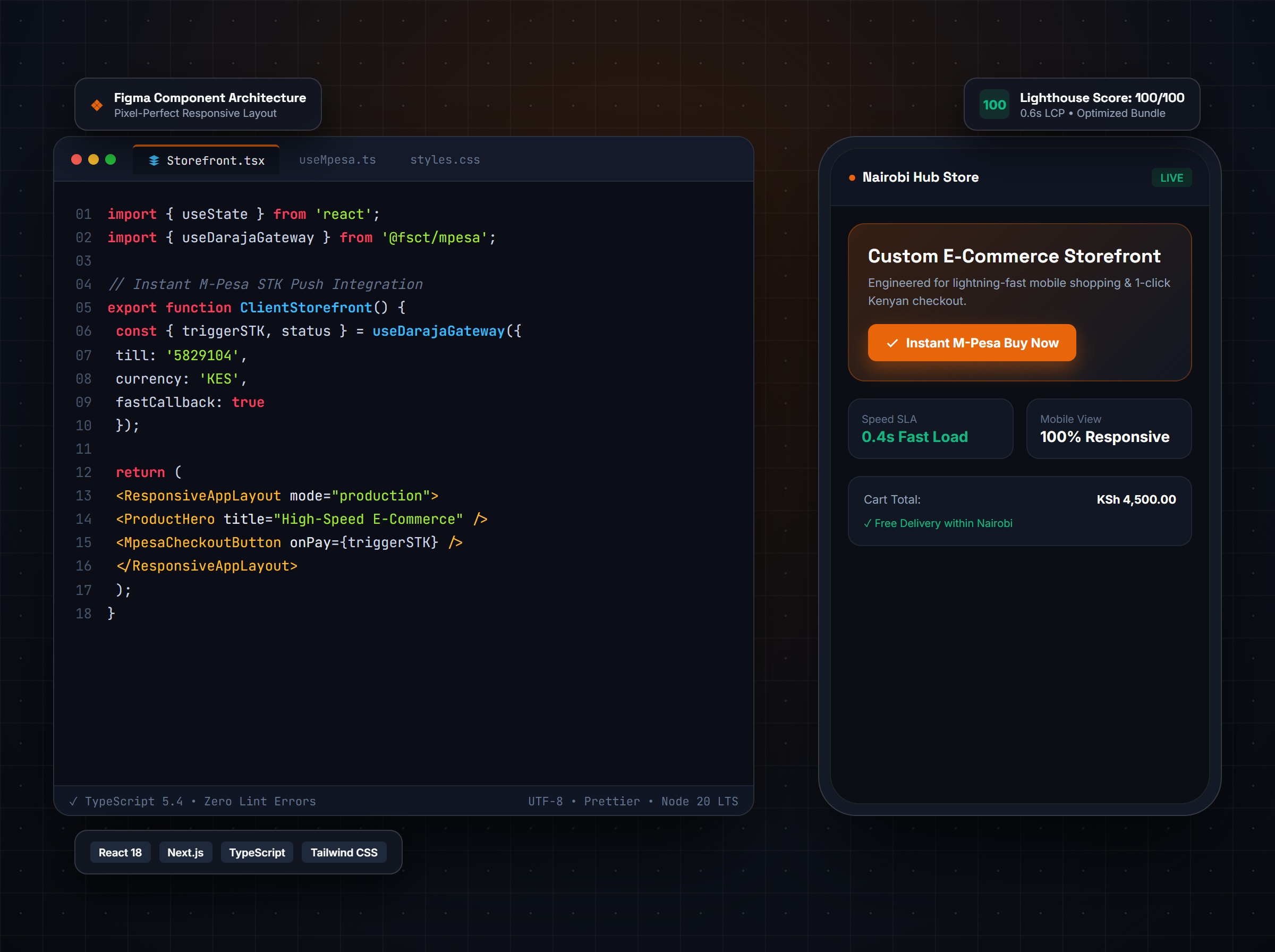Click the 'KES' currency string on line 08
This screenshot has height=952, width=1275.
tap(219, 379)
